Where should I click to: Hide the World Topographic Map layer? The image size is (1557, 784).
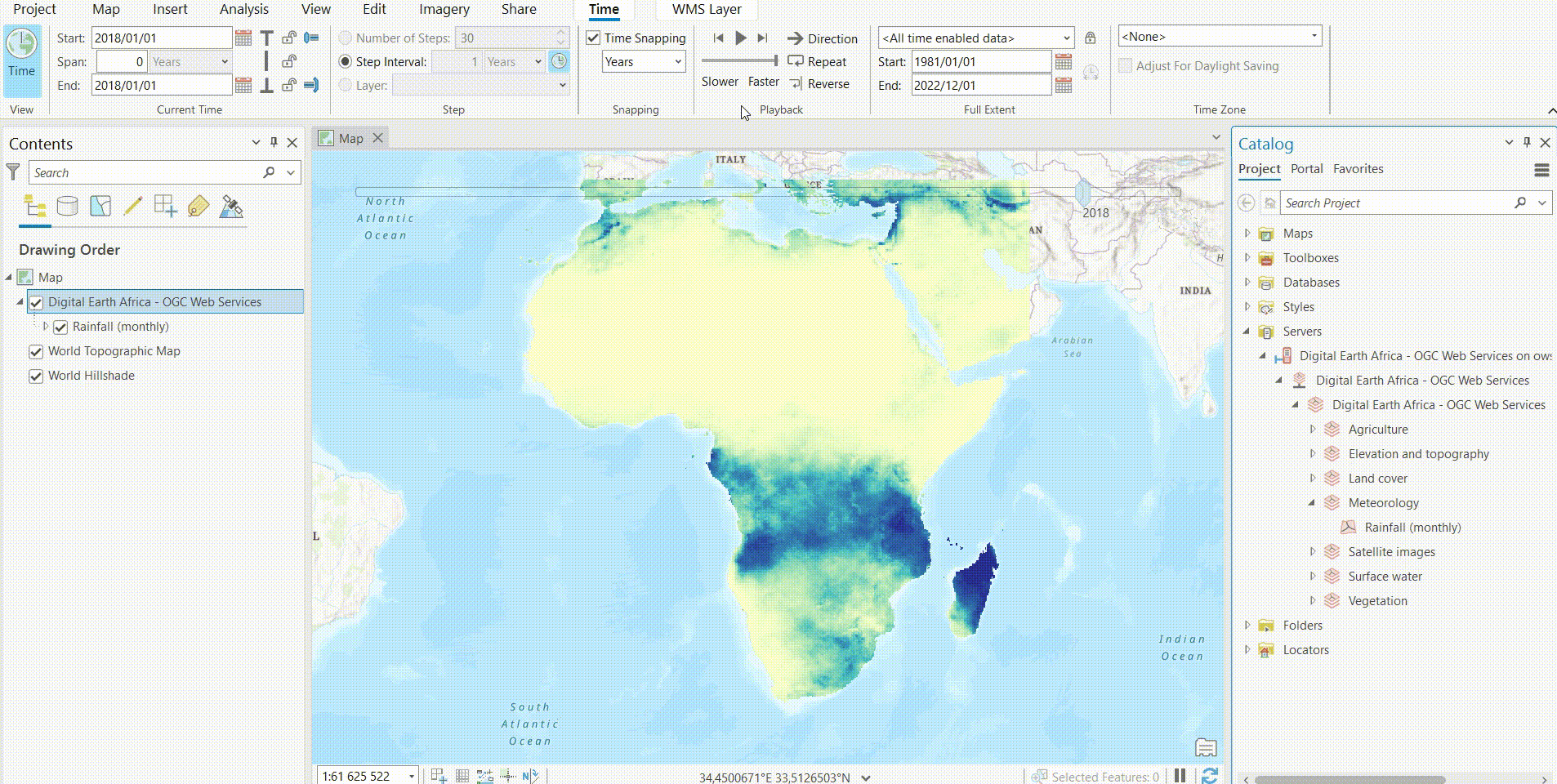point(36,351)
